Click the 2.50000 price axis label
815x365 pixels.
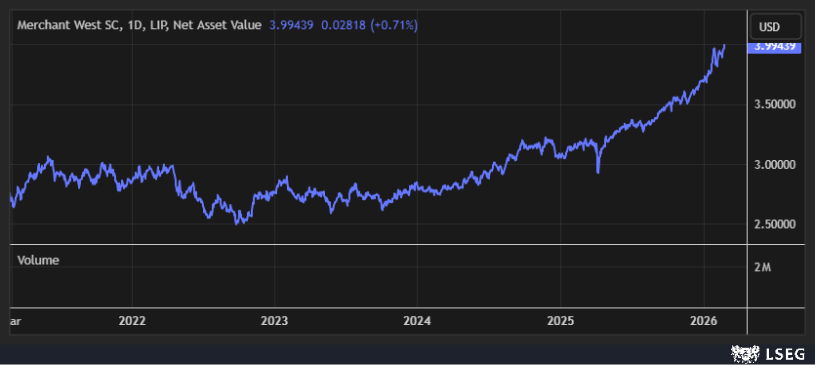(x=774, y=224)
